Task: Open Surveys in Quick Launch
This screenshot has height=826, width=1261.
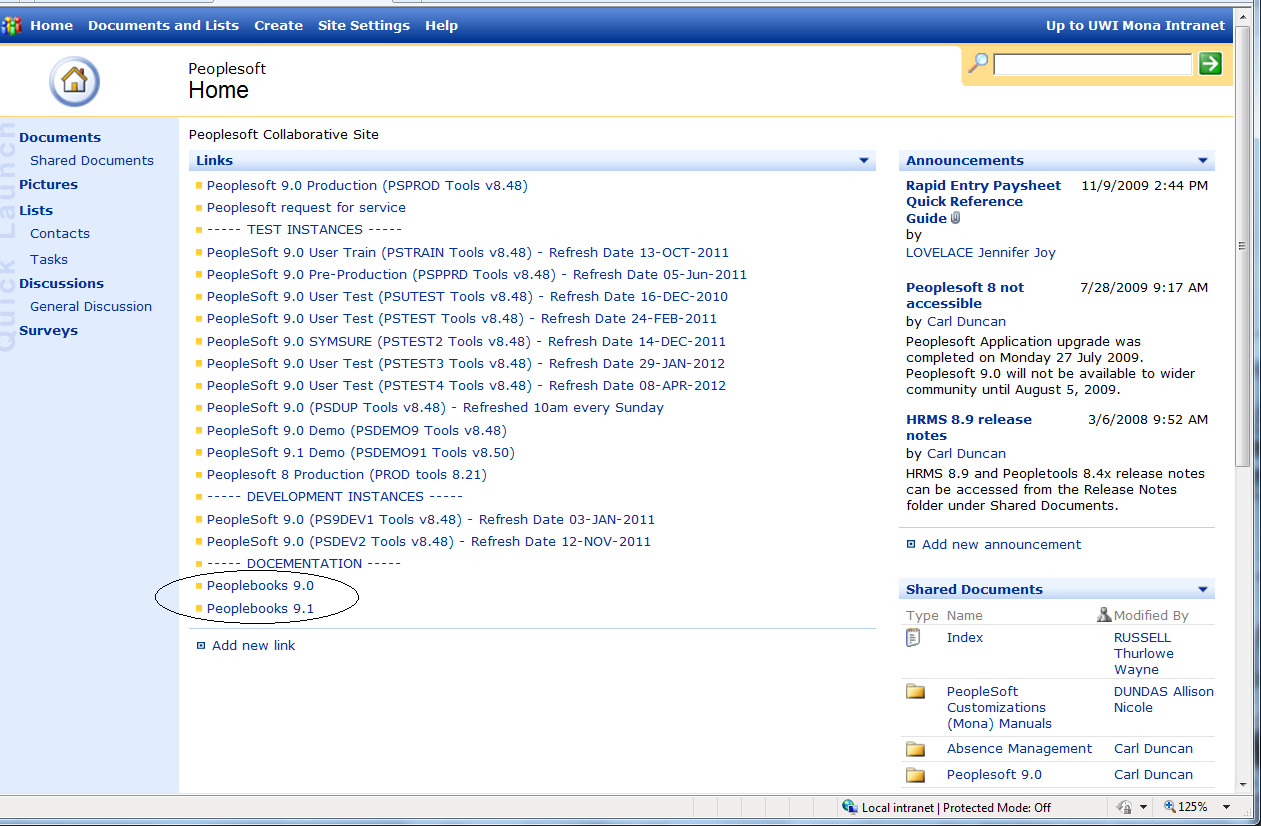Action: (x=48, y=331)
